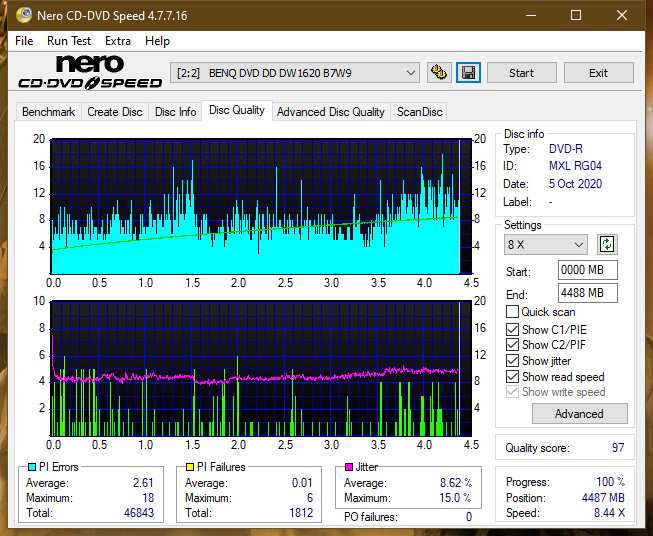
Task: Disable Show C1/PIE checkbox
Action: [512, 329]
